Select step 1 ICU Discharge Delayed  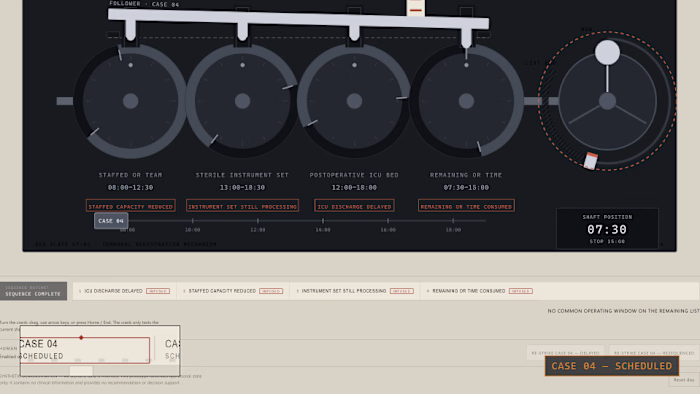[125, 291]
